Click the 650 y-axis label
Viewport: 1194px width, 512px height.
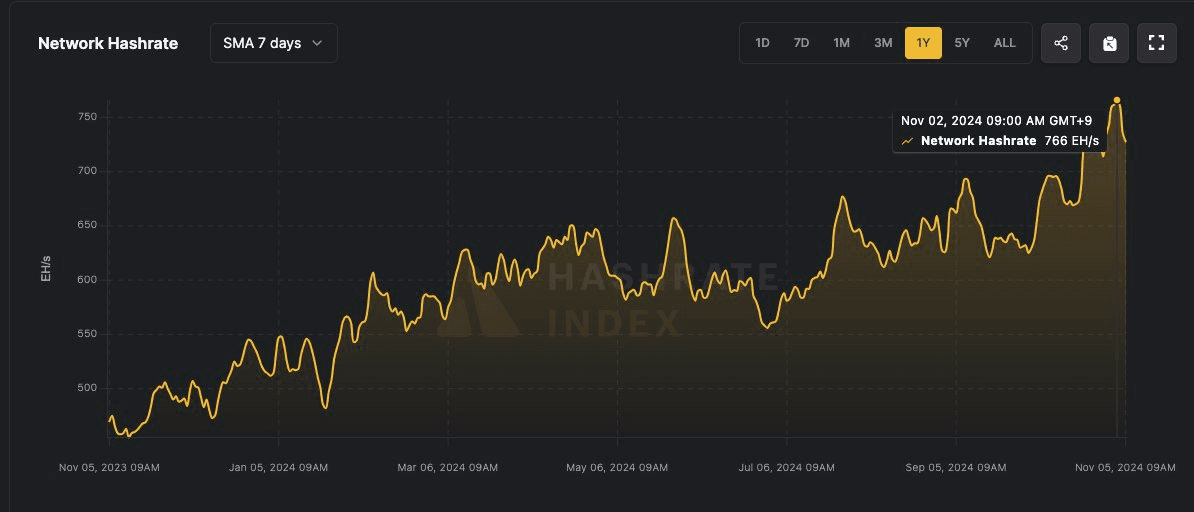(88, 226)
